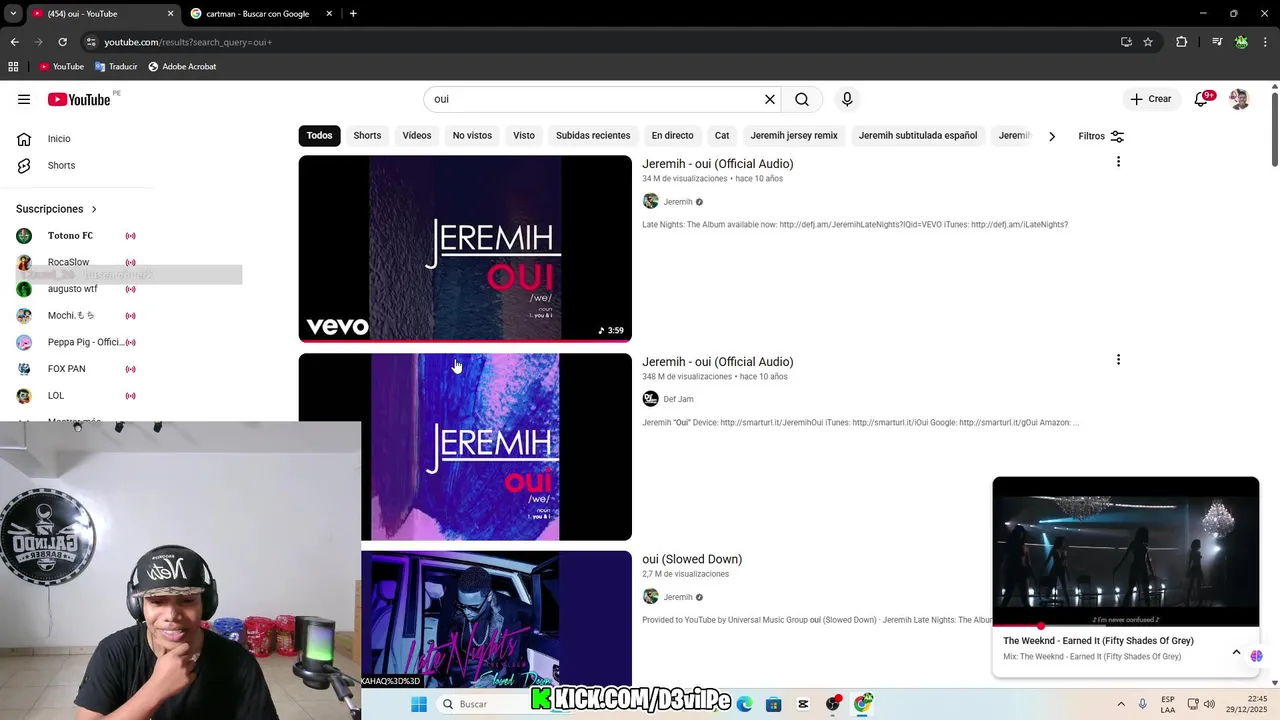Open Inicio home icon in sidebar
The width and height of the screenshot is (1280, 720).
(24, 139)
